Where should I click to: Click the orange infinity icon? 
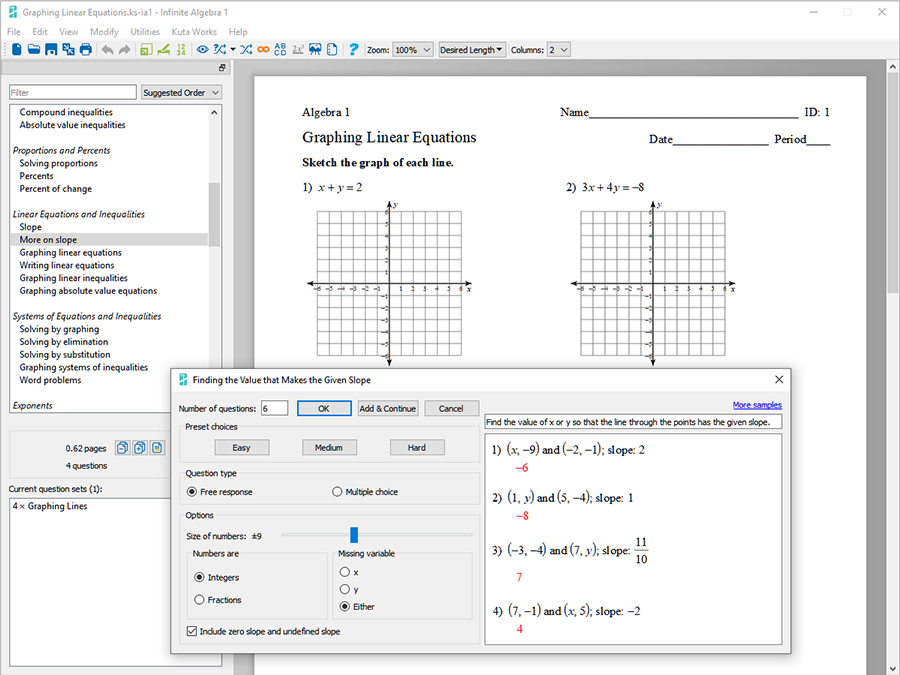[263, 50]
